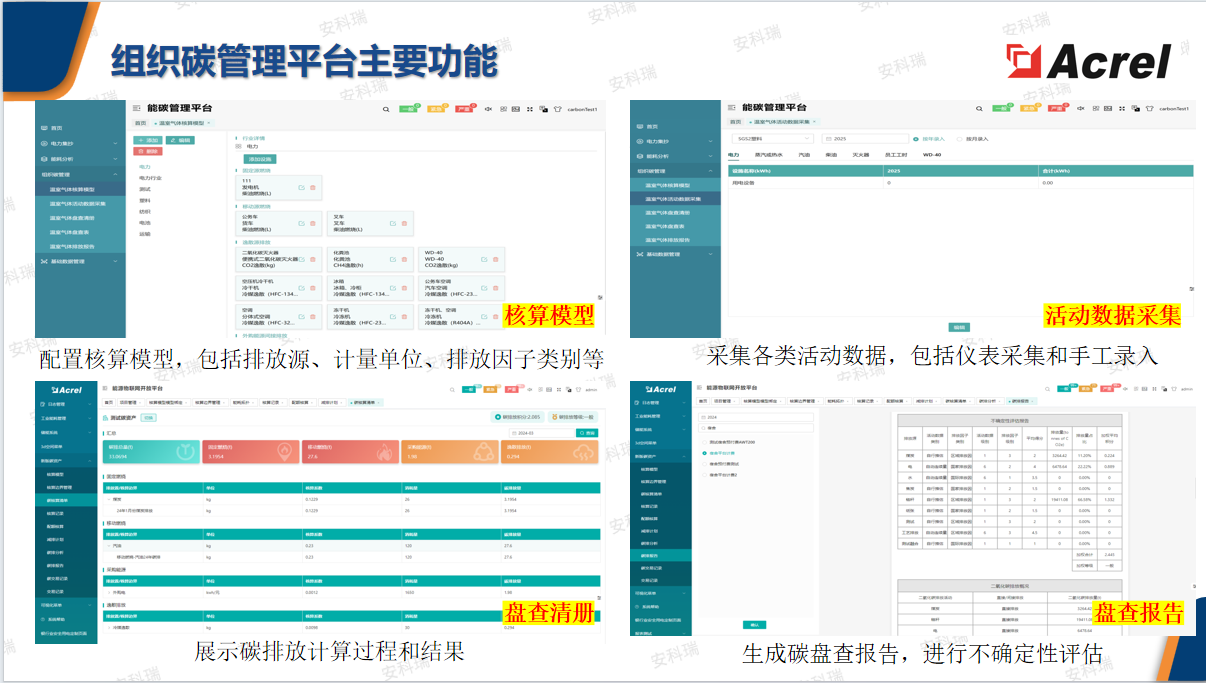
Task: Click the 编辑 button next to 添加 in 核算模型 panel
Action: tap(180, 140)
